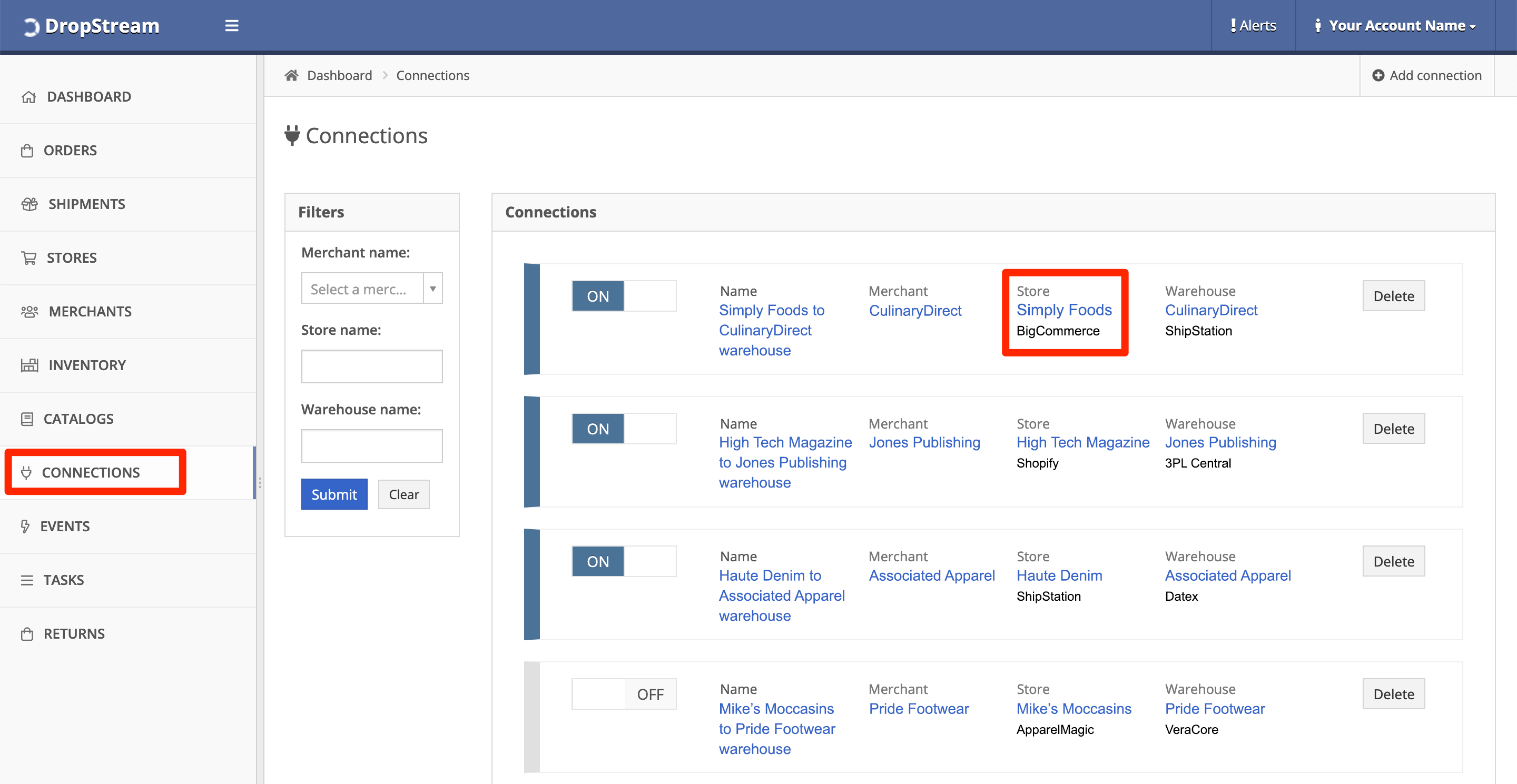The width and height of the screenshot is (1517, 784).
Task: Open the Merchant name dropdown arrow
Action: 433,289
